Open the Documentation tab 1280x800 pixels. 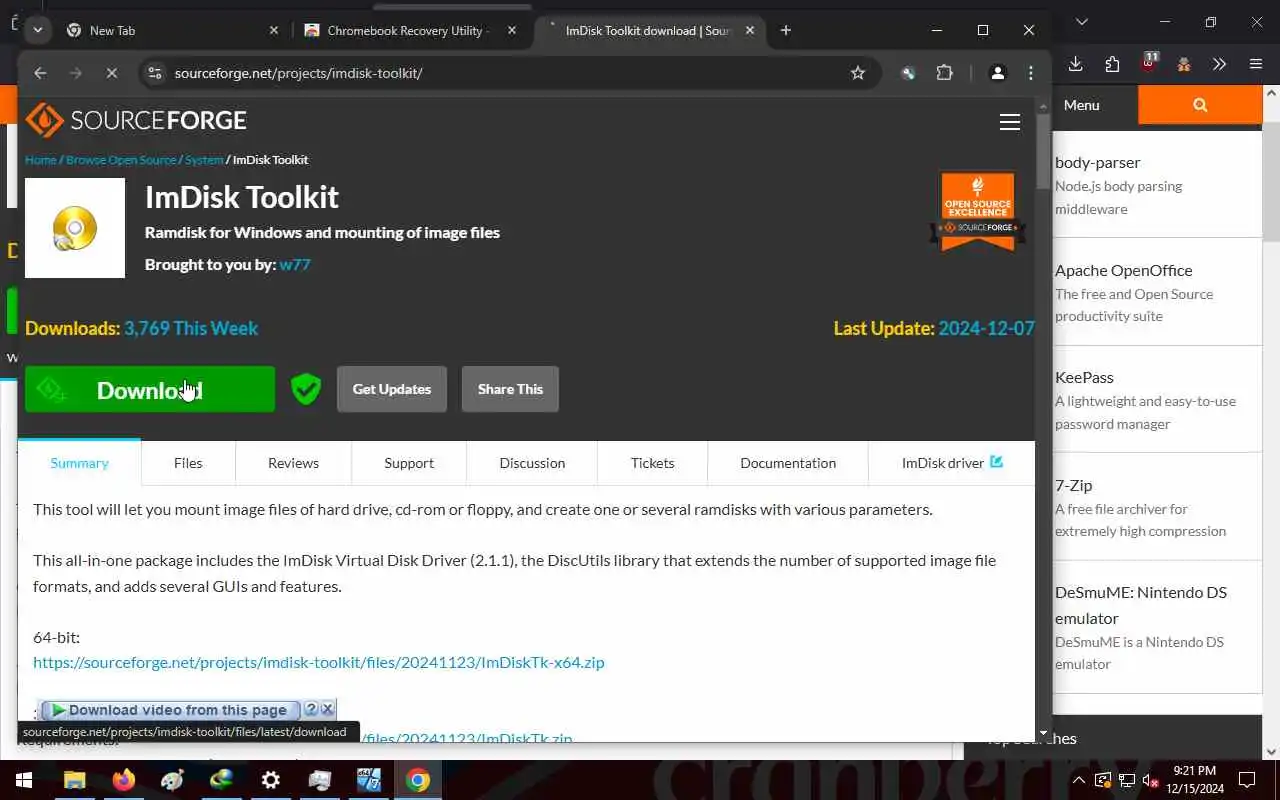[788, 463]
